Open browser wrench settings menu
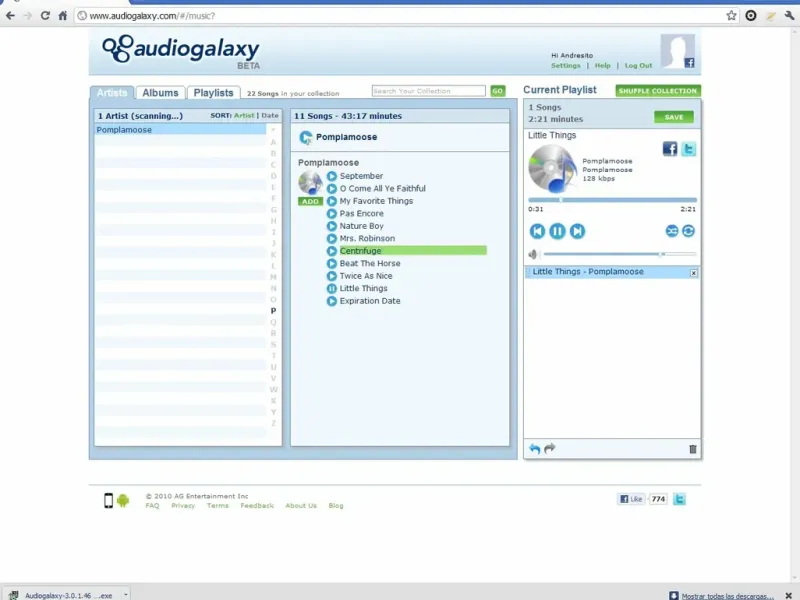 tap(789, 16)
